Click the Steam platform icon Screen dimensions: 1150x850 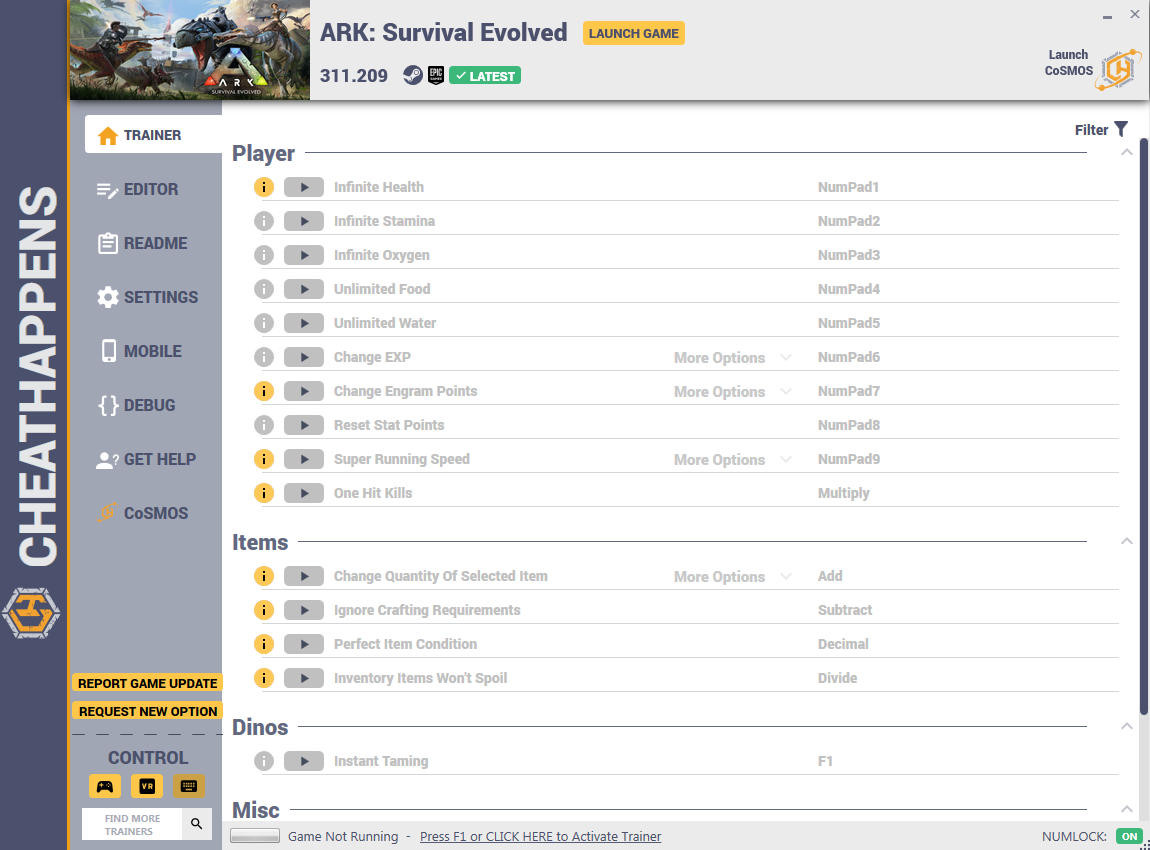[413, 75]
